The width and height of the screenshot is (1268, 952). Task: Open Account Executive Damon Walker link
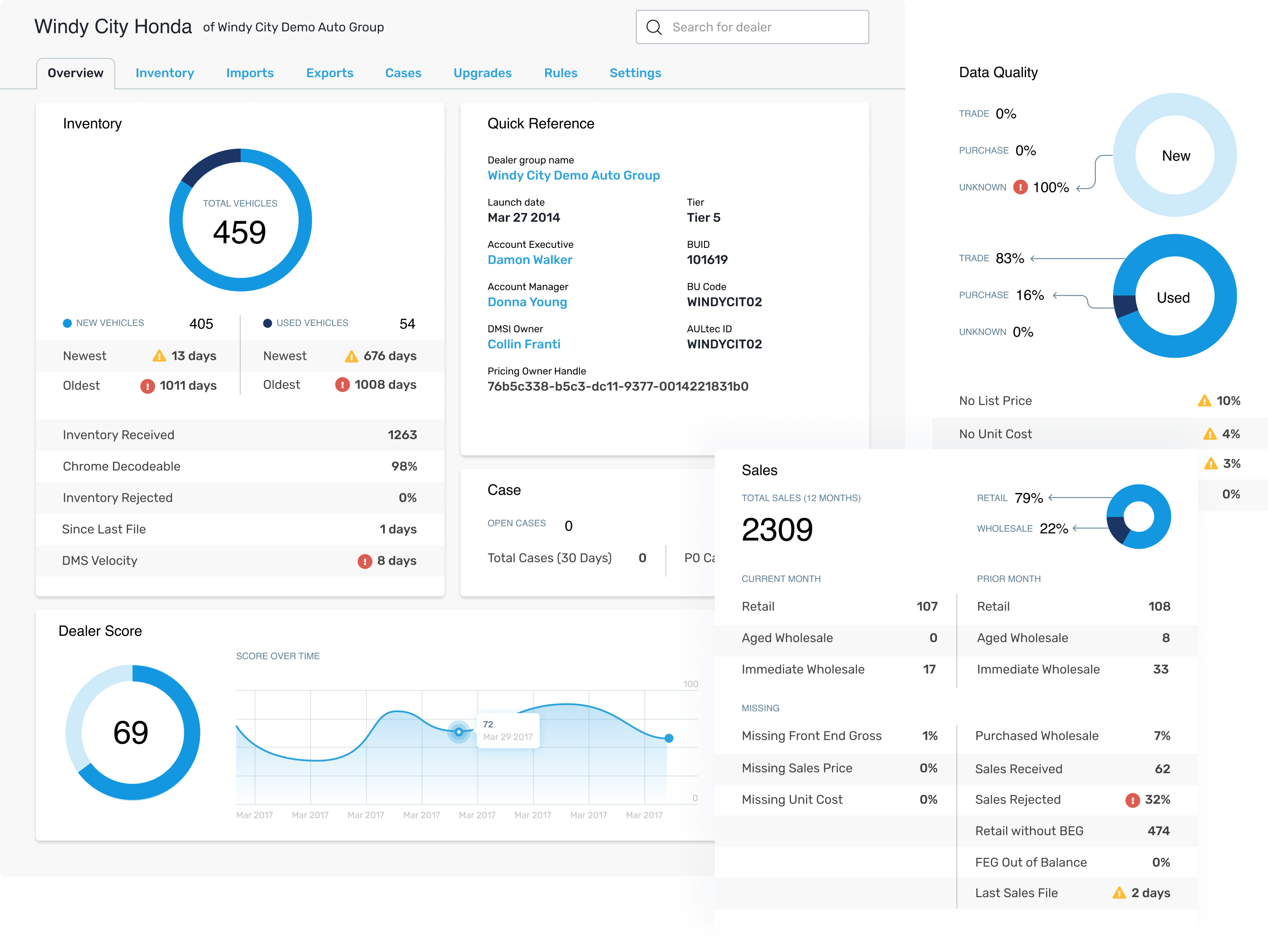[530, 259]
